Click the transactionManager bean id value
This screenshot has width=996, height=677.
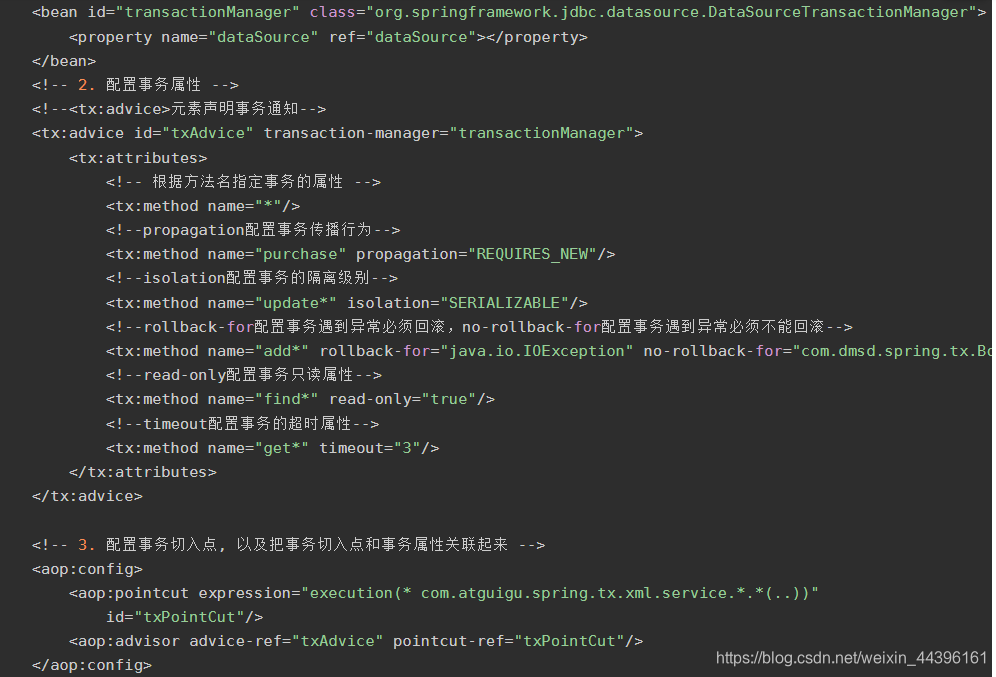click(207, 12)
